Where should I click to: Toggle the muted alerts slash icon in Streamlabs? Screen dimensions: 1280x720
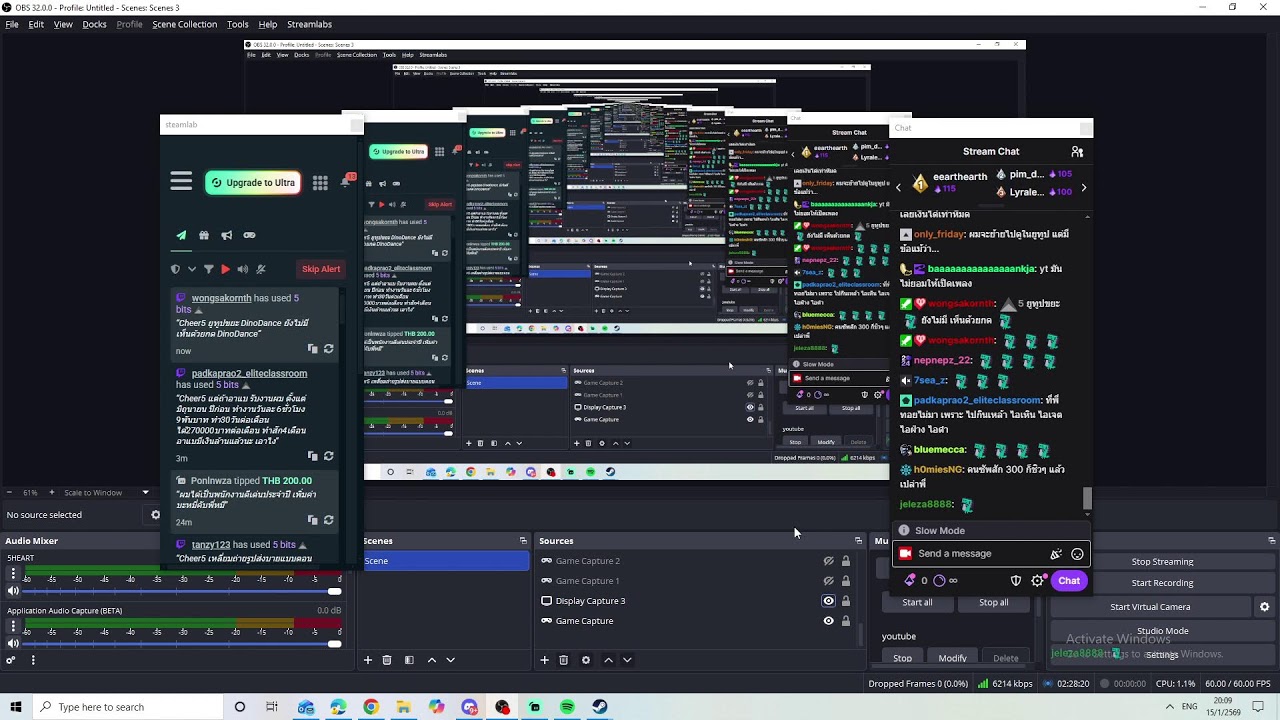point(261,269)
